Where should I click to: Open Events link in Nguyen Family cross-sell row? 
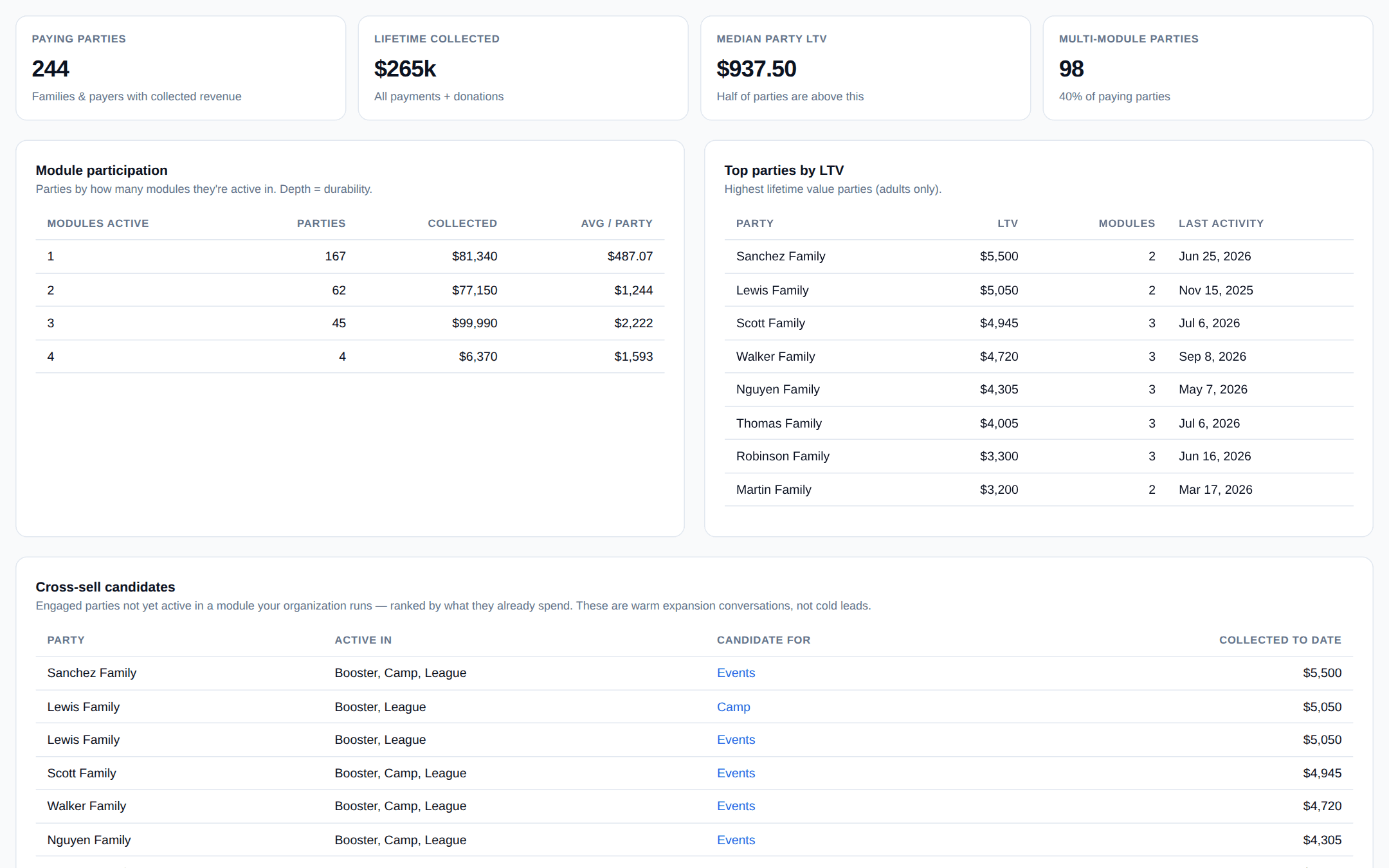coord(736,840)
